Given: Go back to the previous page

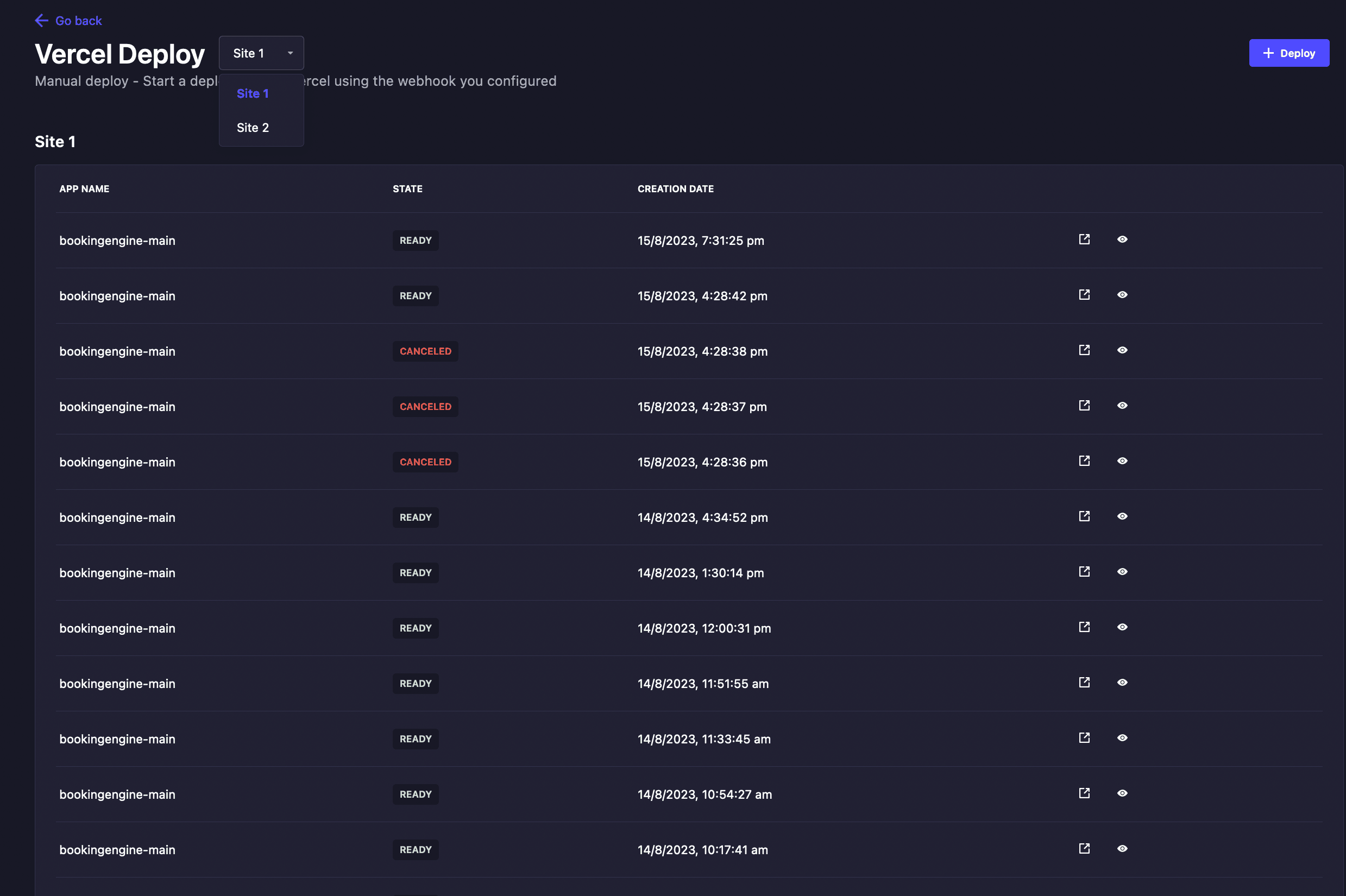Looking at the screenshot, I should pos(68,21).
